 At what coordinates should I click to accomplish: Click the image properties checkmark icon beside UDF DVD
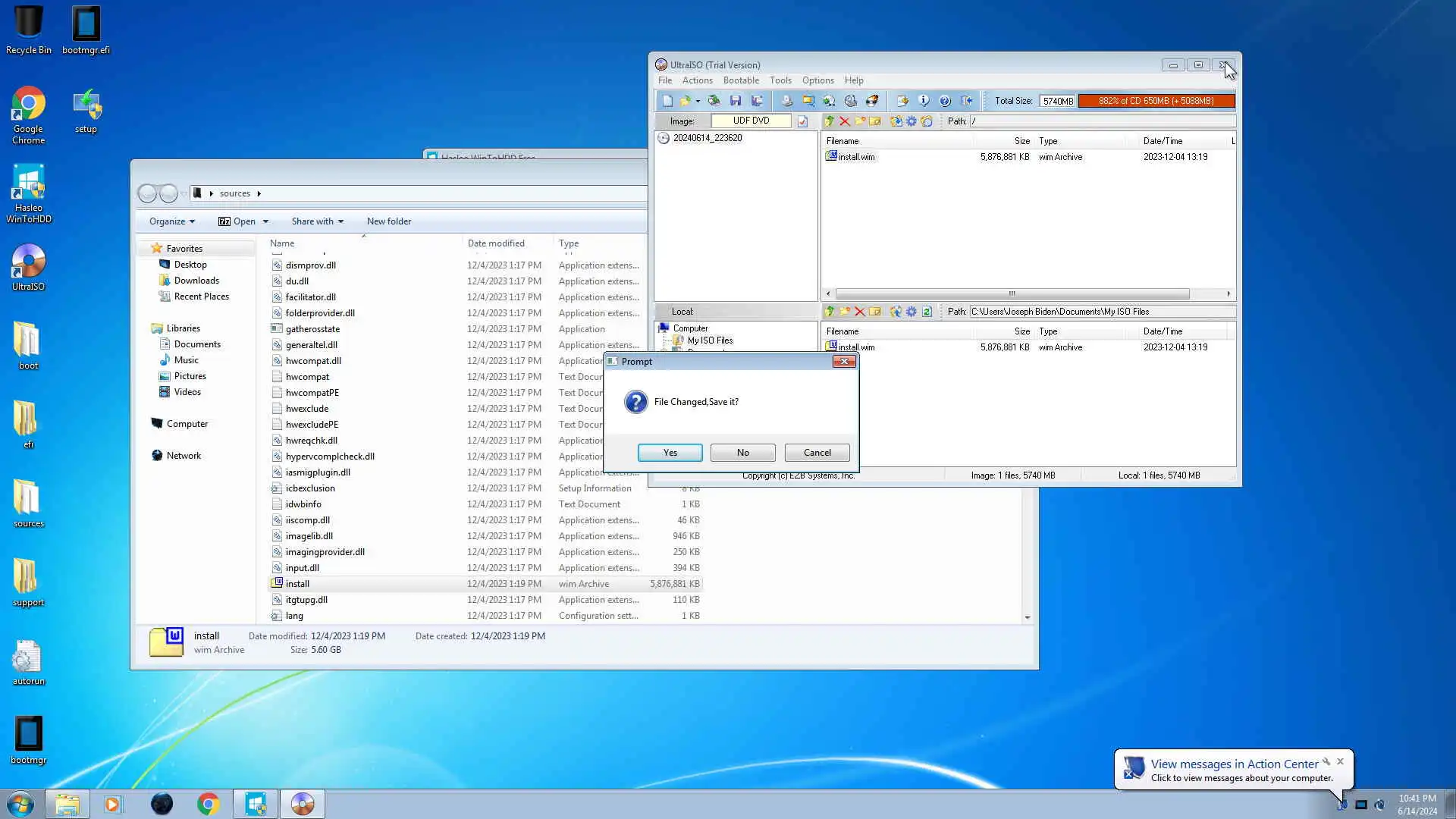click(802, 121)
